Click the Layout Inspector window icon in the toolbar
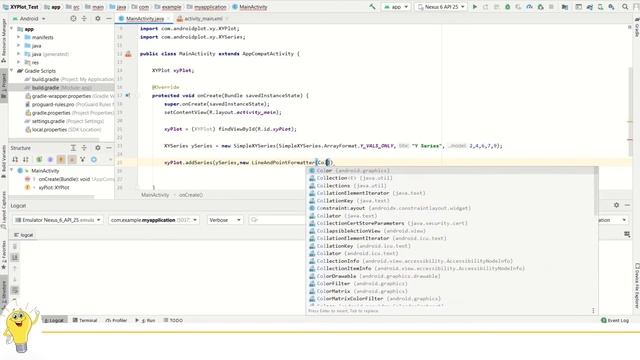Viewport: 640px width, 360px height. pyautogui.click(x=578, y=7)
